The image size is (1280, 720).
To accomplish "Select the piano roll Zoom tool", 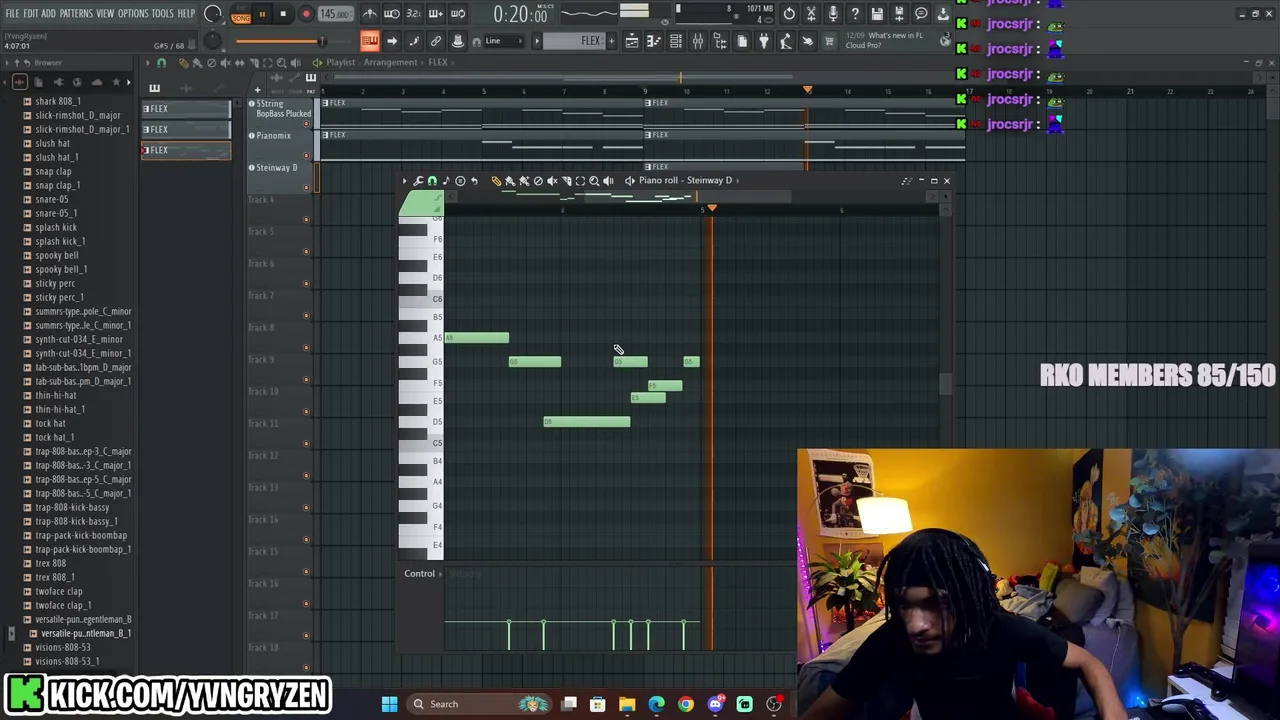I will (594, 181).
